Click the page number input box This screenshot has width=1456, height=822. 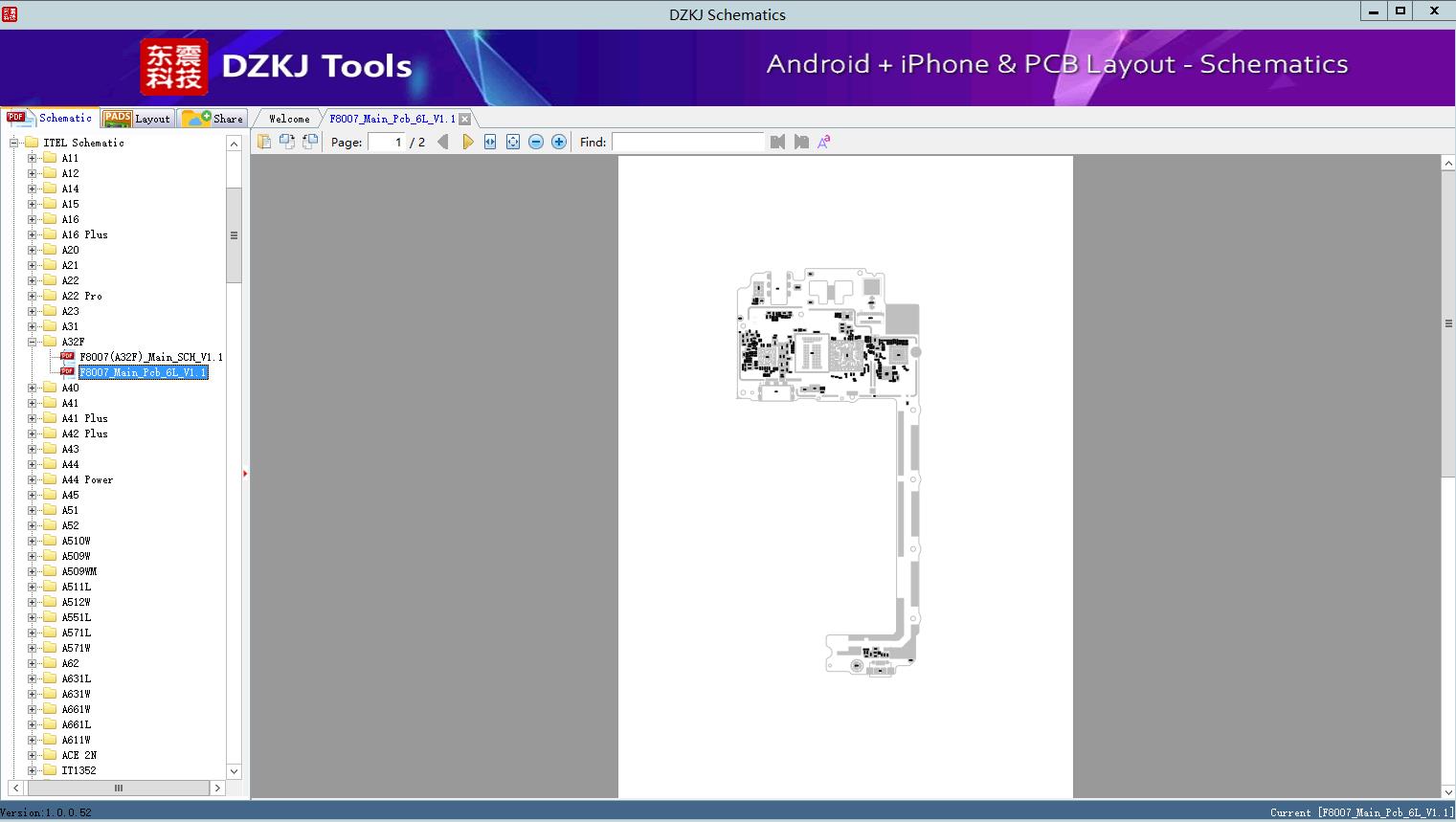click(x=387, y=142)
